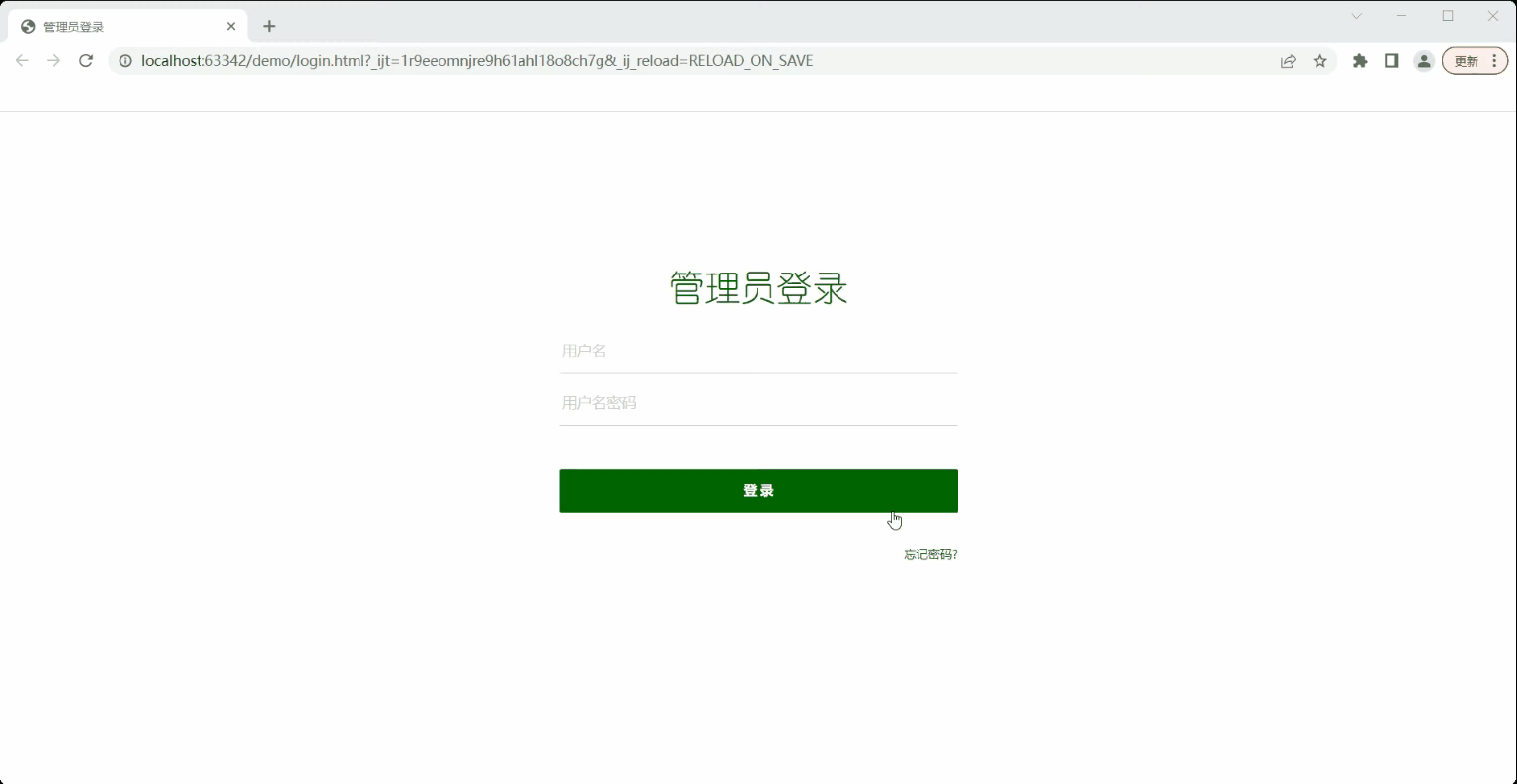Click the share icon in the toolbar
The width and height of the screenshot is (1517, 784).
1288,60
